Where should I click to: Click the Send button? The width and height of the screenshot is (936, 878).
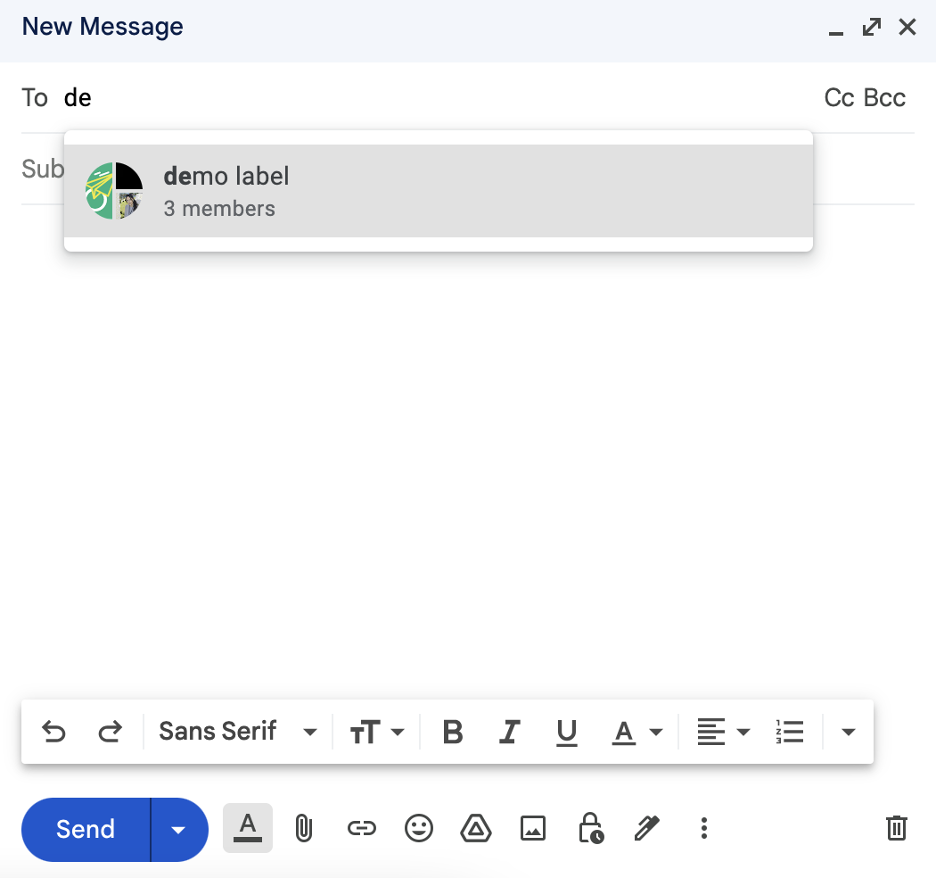[84, 828]
